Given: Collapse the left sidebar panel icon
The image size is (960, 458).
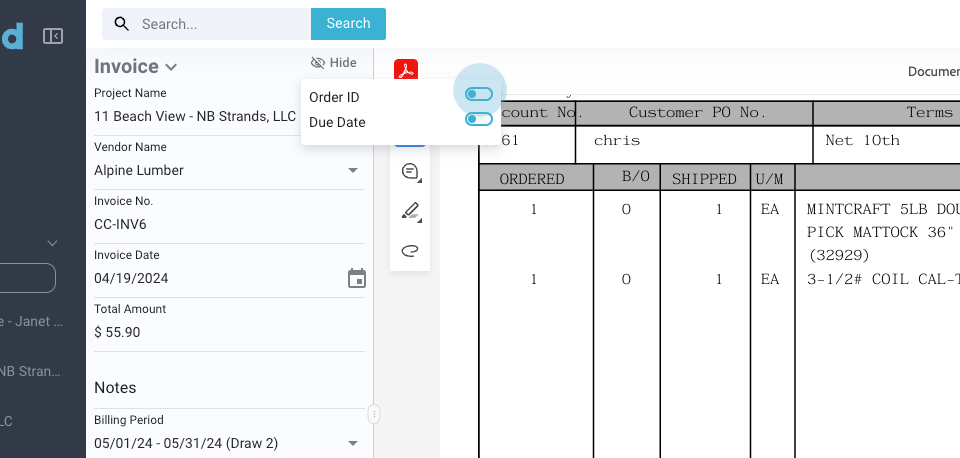Looking at the screenshot, I should coord(53,37).
